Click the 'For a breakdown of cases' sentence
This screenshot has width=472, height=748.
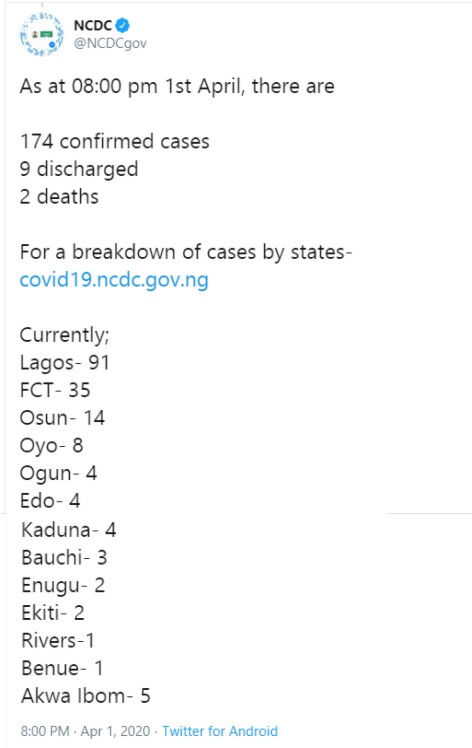(186, 252)
